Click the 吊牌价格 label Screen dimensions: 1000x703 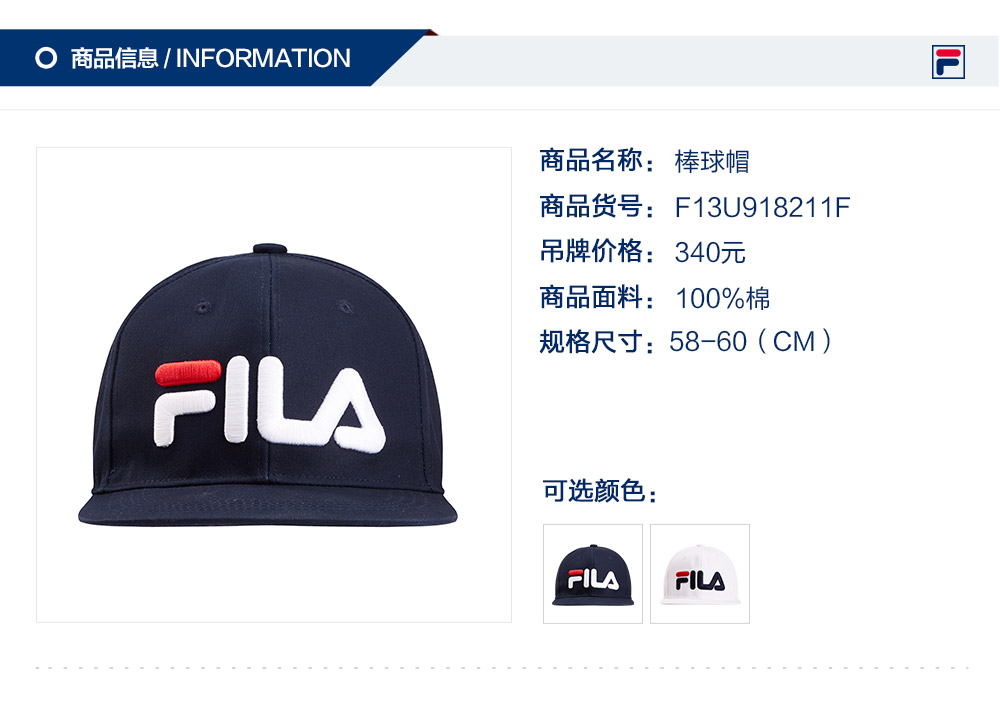[597, 252]
